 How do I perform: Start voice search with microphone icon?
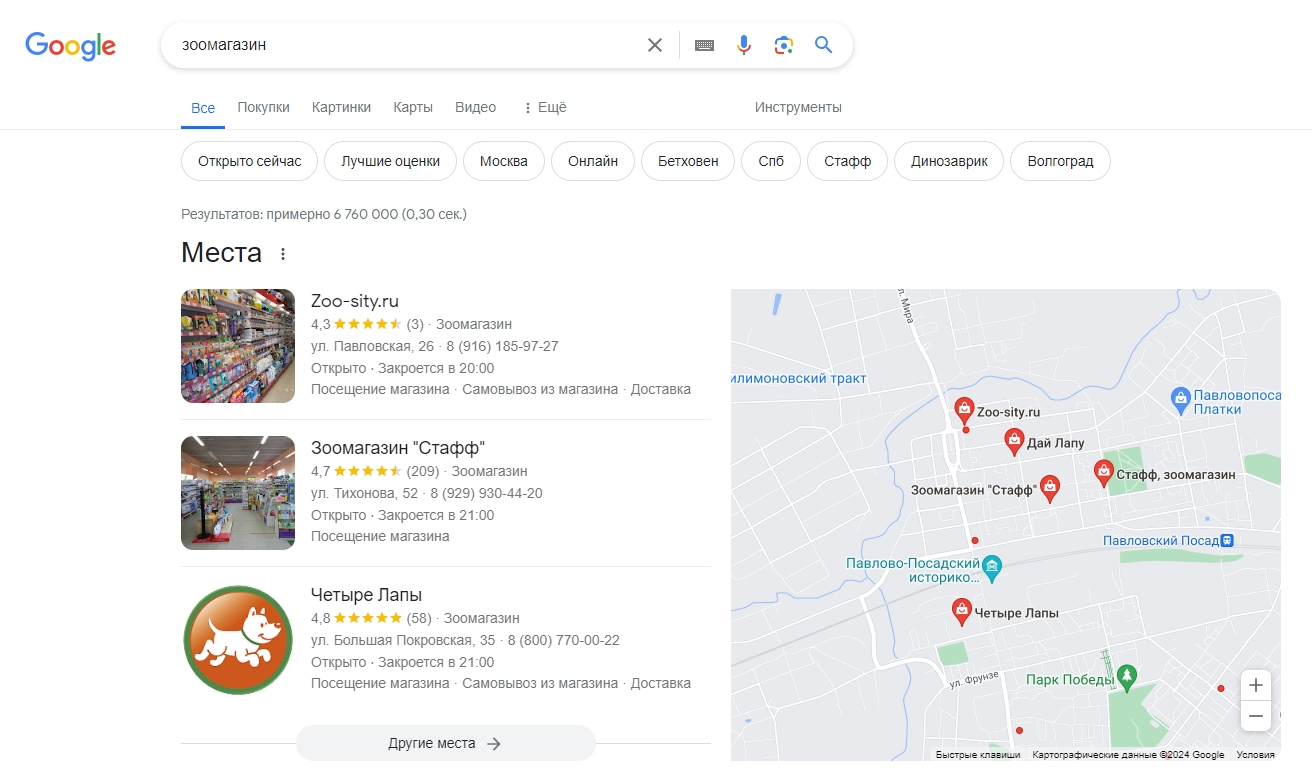(x=743, y=45)
